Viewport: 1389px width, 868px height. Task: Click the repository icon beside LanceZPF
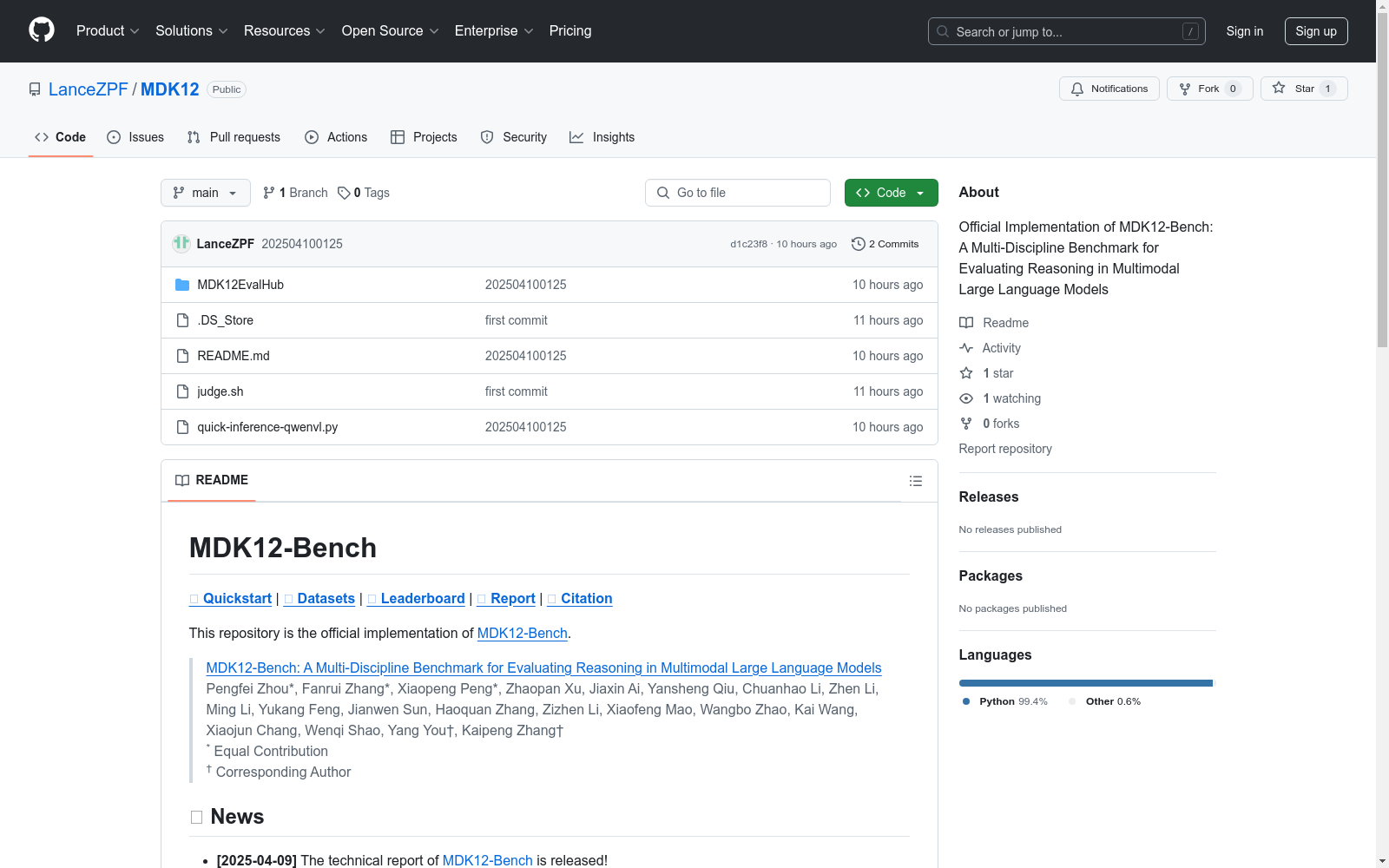(x=35, y=89)
